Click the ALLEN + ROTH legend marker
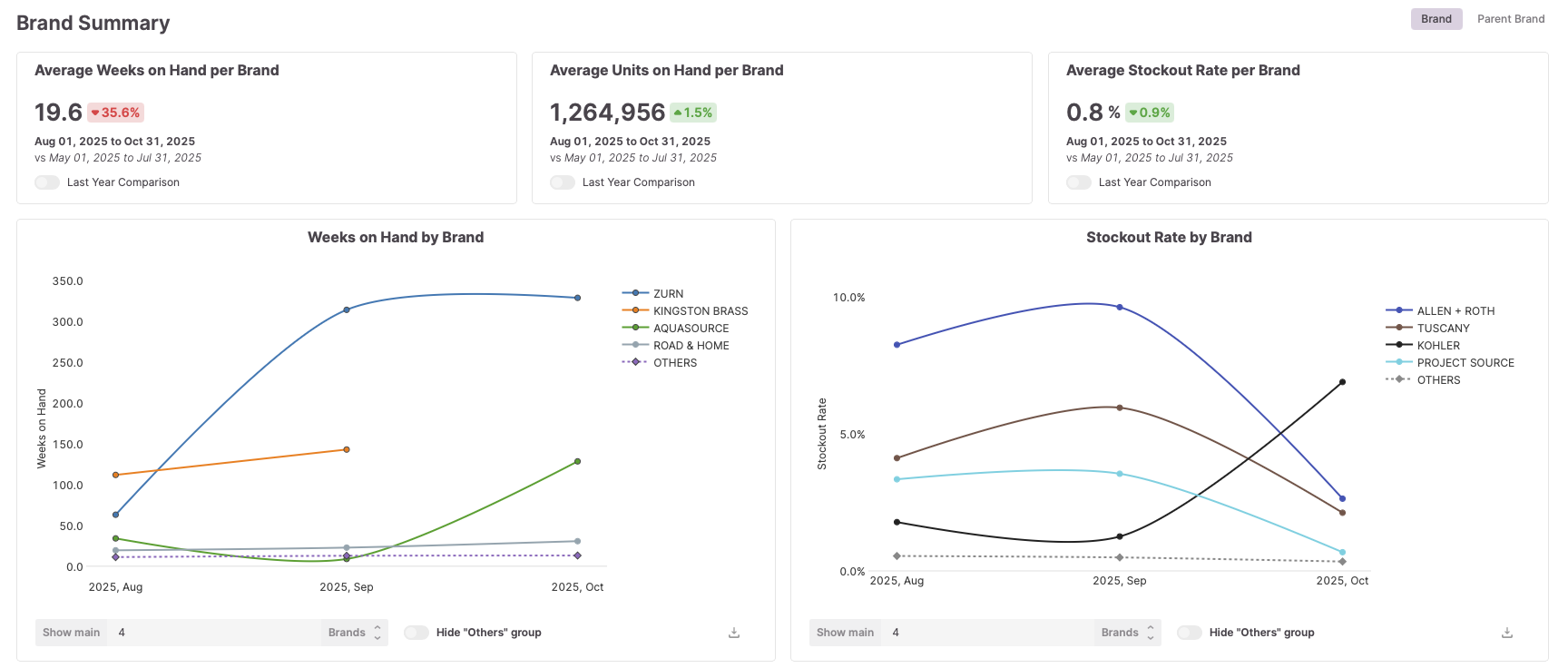The width and height of the screenshot is (1568, 668). [1399, 310]
